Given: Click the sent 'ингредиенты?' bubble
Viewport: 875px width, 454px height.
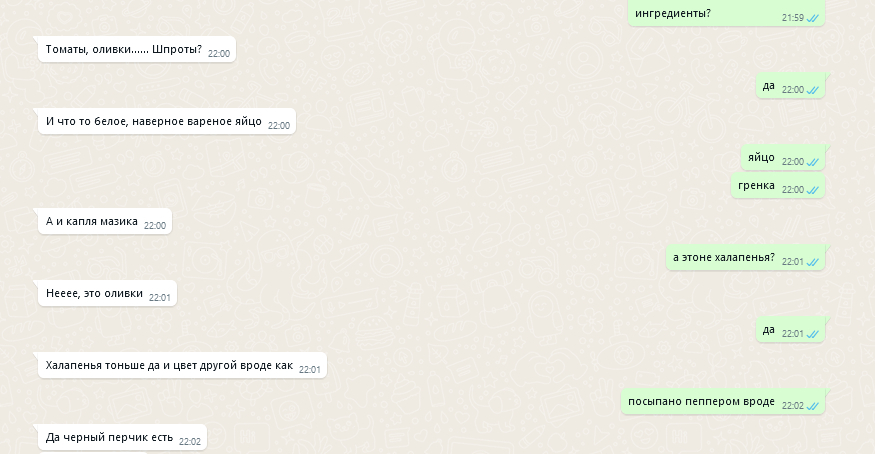Looking at the screenshot, I should pyautogui.click(x=726, y=13).
